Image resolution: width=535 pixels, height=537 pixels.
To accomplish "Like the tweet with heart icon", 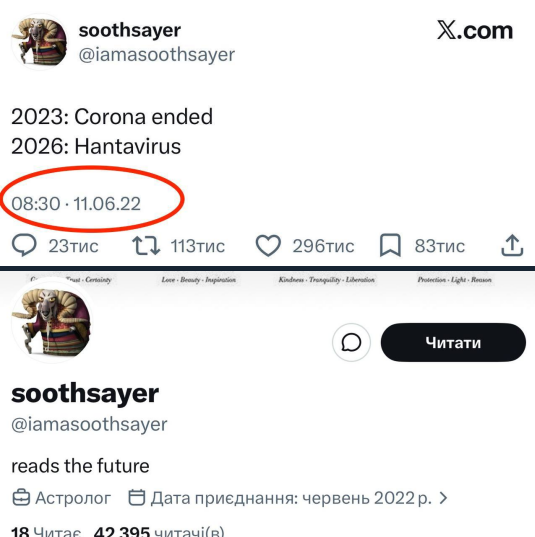I will [x=268, y=246].
